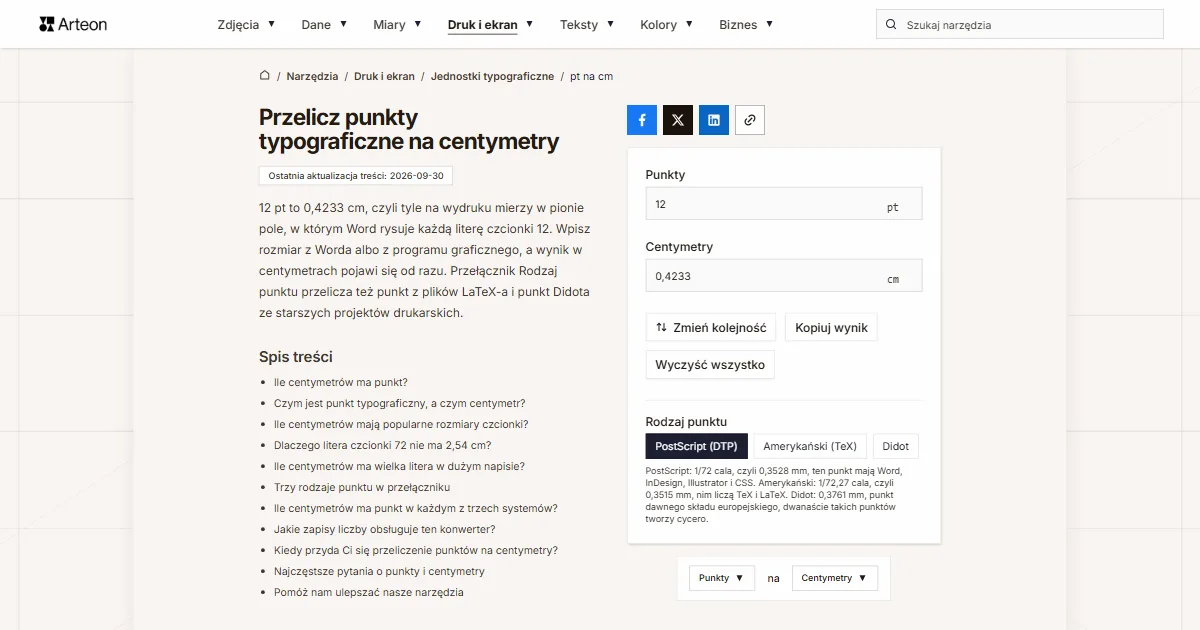Click the search magnifier icon
This screenshot has width=1200, height=630.
(892, 24)
